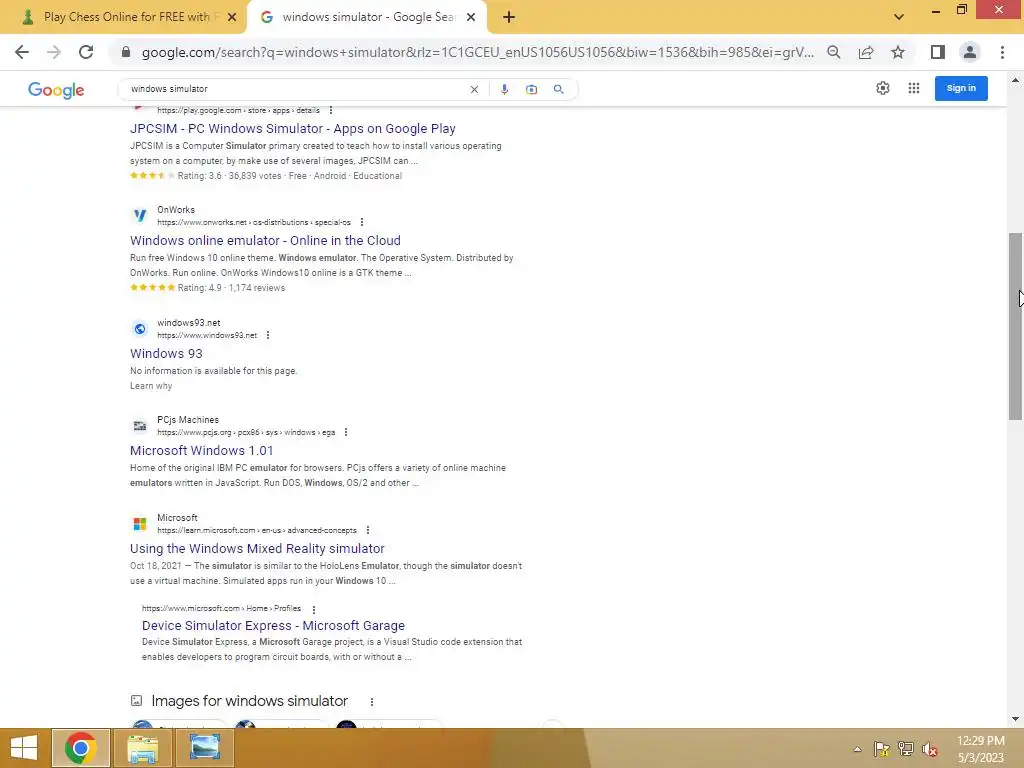Screen dimensions: 1024x768
Task: Click the volume muted tray icon
Action: point(930,748)
